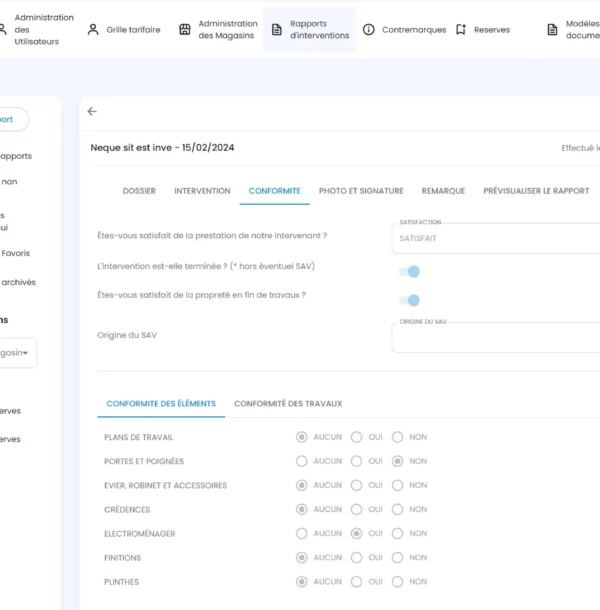Image resolution: width=600 pixels, height=610 pixels.
Task: Select NON for Electroménager
Action: [x=397, y=533]
